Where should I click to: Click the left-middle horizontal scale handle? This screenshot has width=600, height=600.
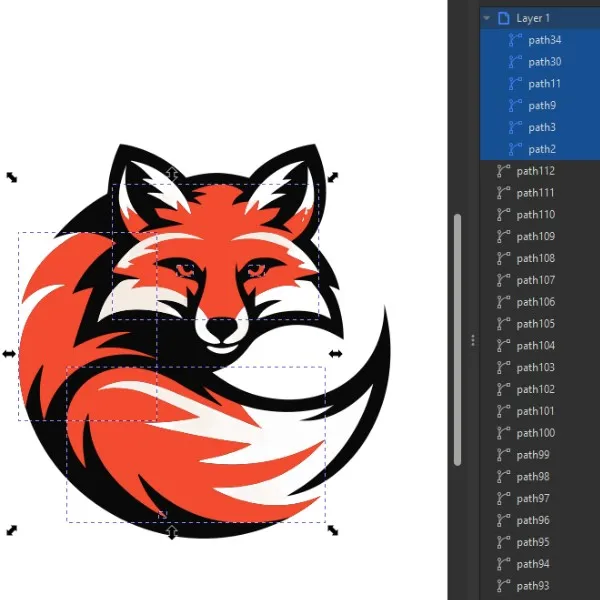click(x=10, y=354)
